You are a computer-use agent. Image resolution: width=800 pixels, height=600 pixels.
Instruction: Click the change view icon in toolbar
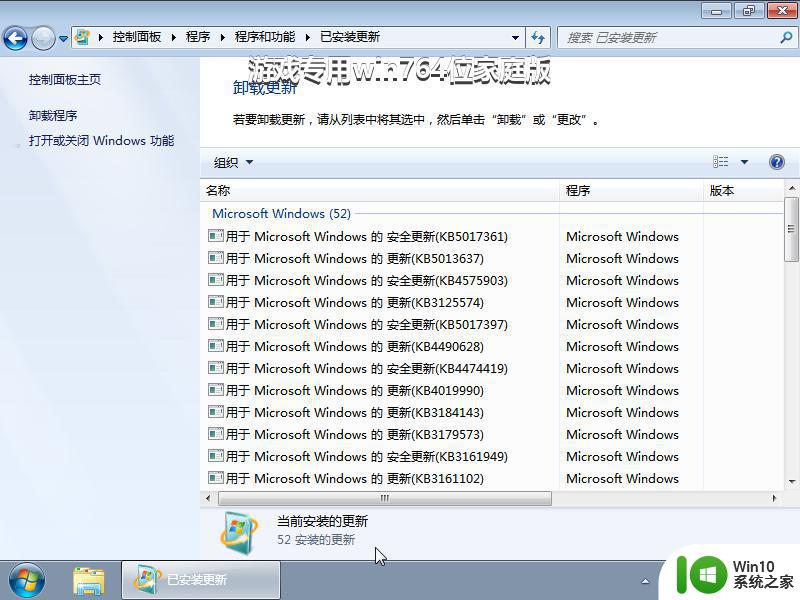(x=721, y=162)
